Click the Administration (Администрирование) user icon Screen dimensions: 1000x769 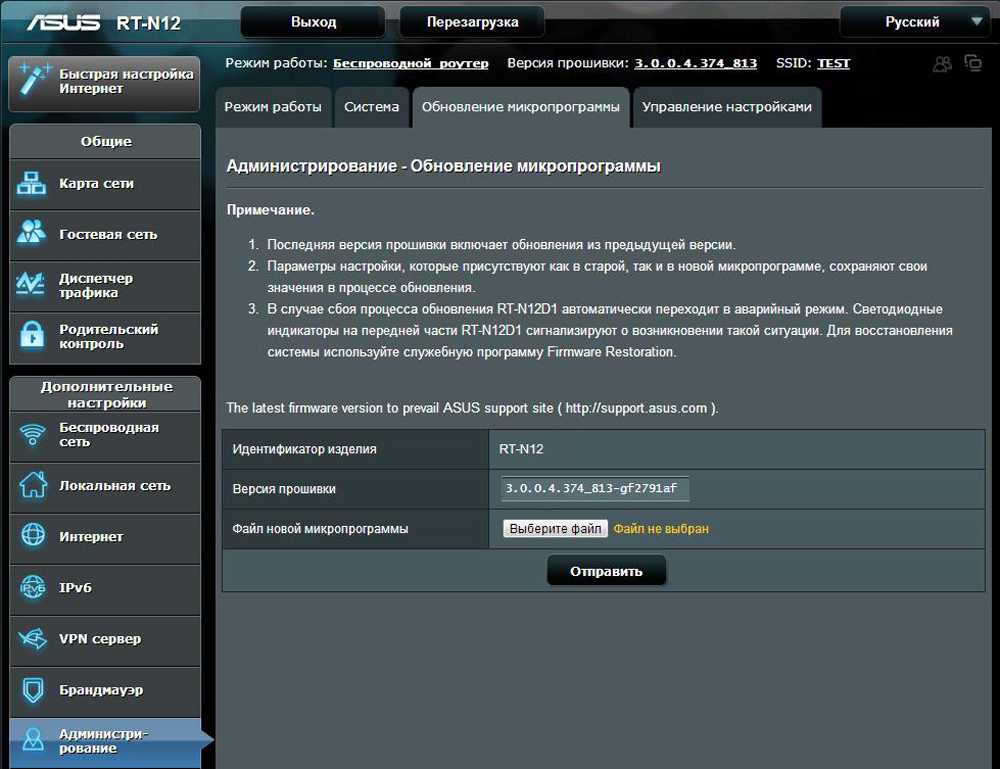pyautogui.click(x=33, y=740)
